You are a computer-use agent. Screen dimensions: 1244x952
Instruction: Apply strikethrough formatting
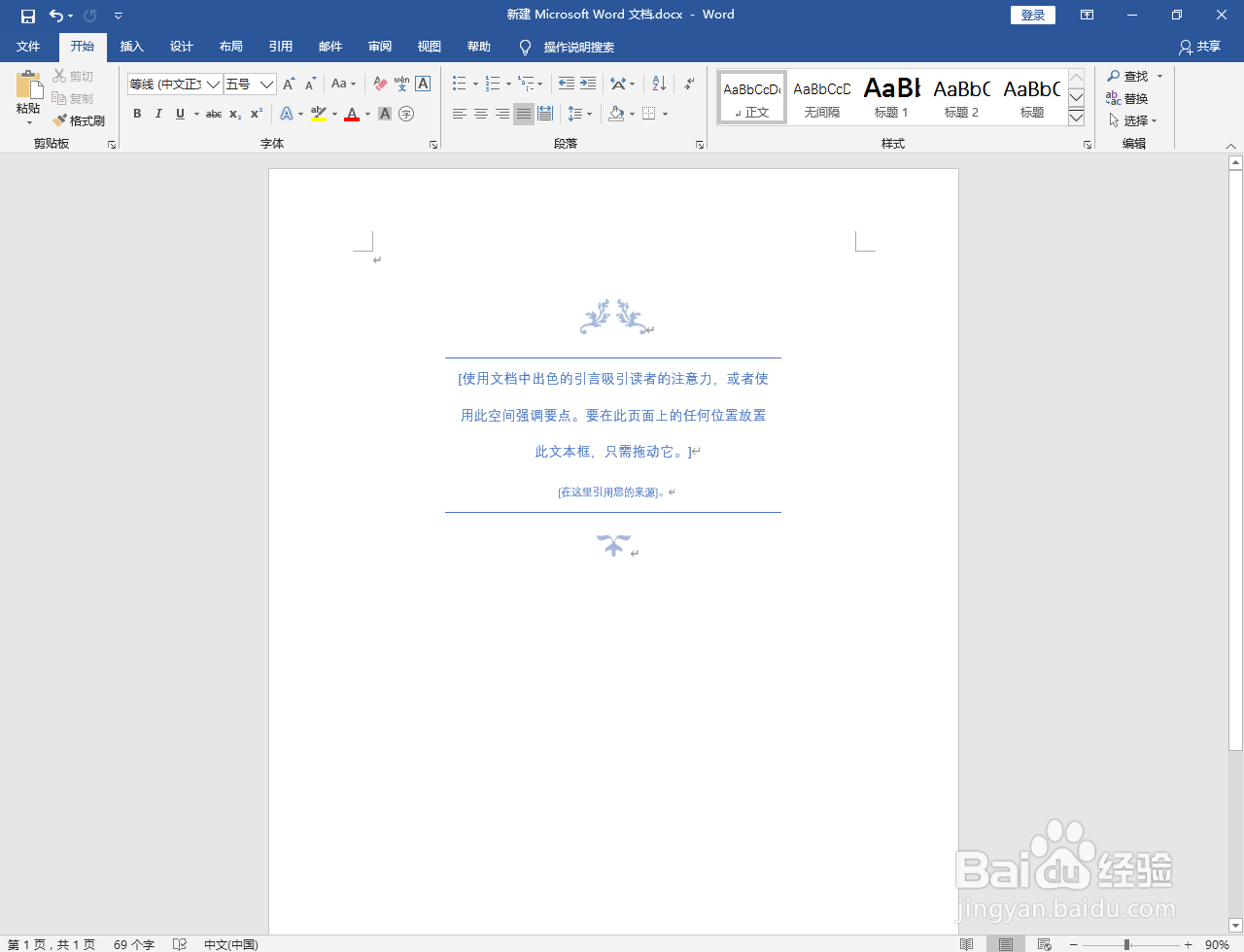(x=213, y=114)
